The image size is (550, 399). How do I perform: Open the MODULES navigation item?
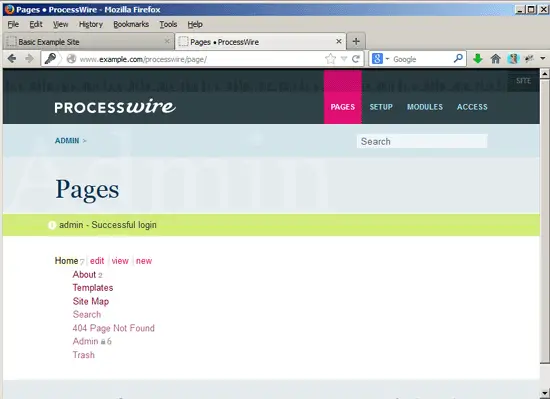coord(425,107)
